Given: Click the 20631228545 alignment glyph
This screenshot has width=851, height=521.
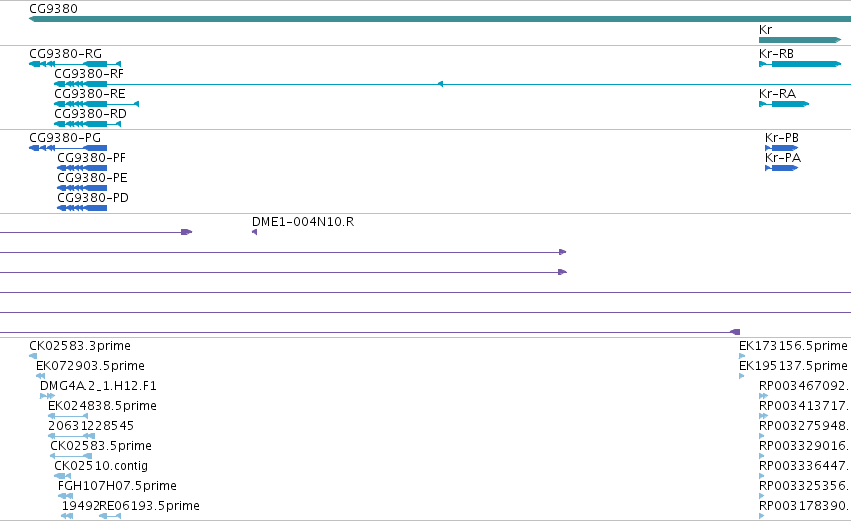Looking at the screenshot, I should (x=71, y=436).
